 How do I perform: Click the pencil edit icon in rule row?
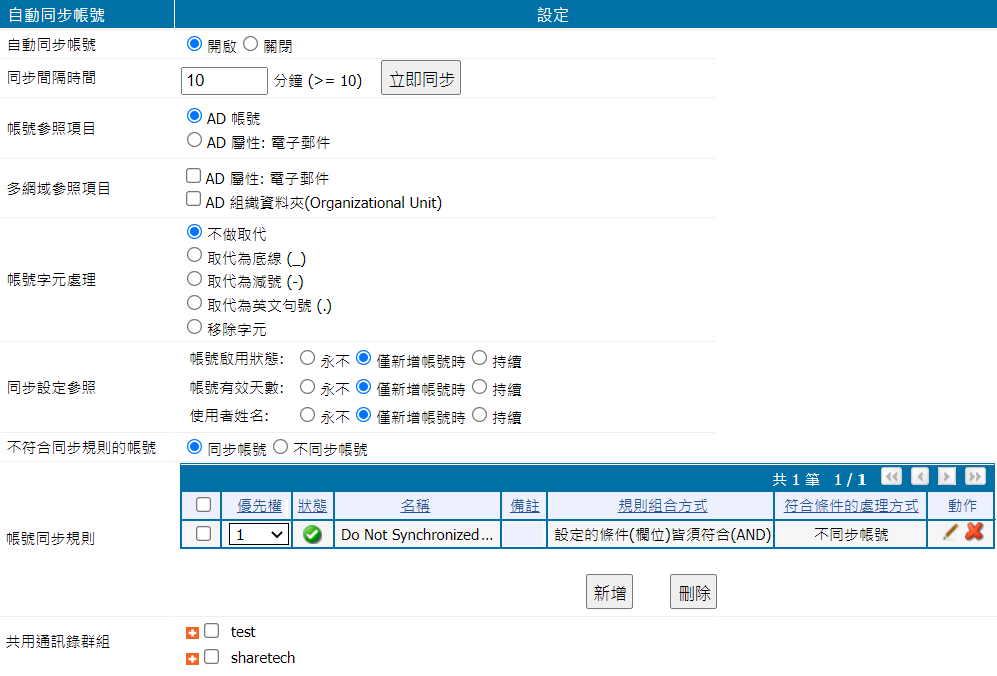coord(950,534)
